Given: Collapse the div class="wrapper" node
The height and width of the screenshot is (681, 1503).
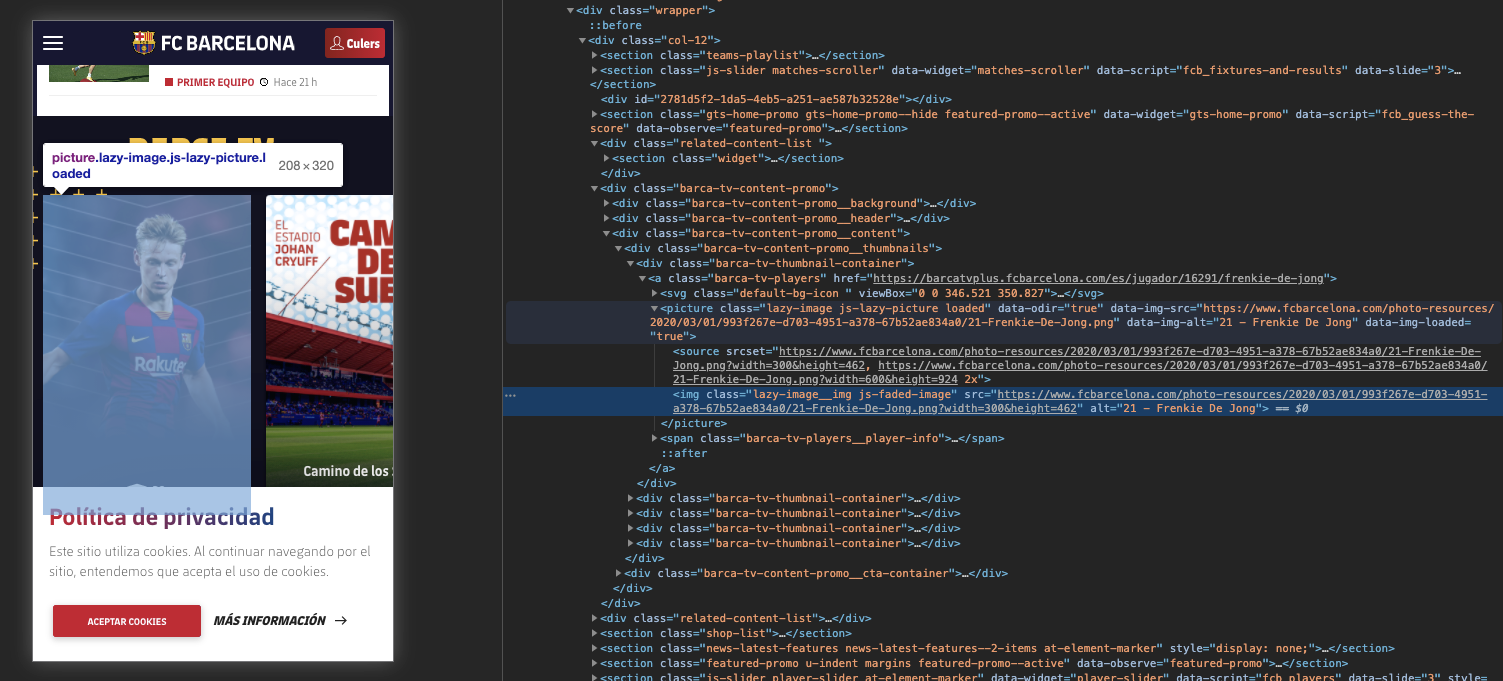Looking at the screenshot, I should pyautogui.click(x=571, y=10).
